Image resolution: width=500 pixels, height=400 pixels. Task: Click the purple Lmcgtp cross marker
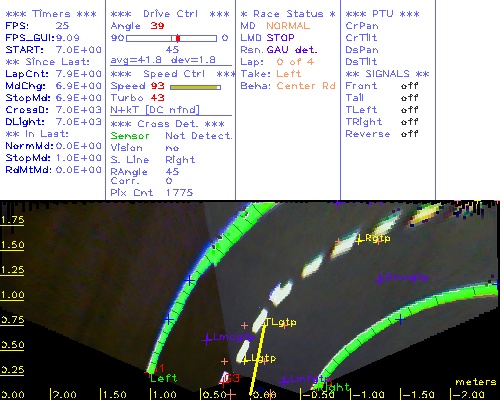tap(207, 339)
